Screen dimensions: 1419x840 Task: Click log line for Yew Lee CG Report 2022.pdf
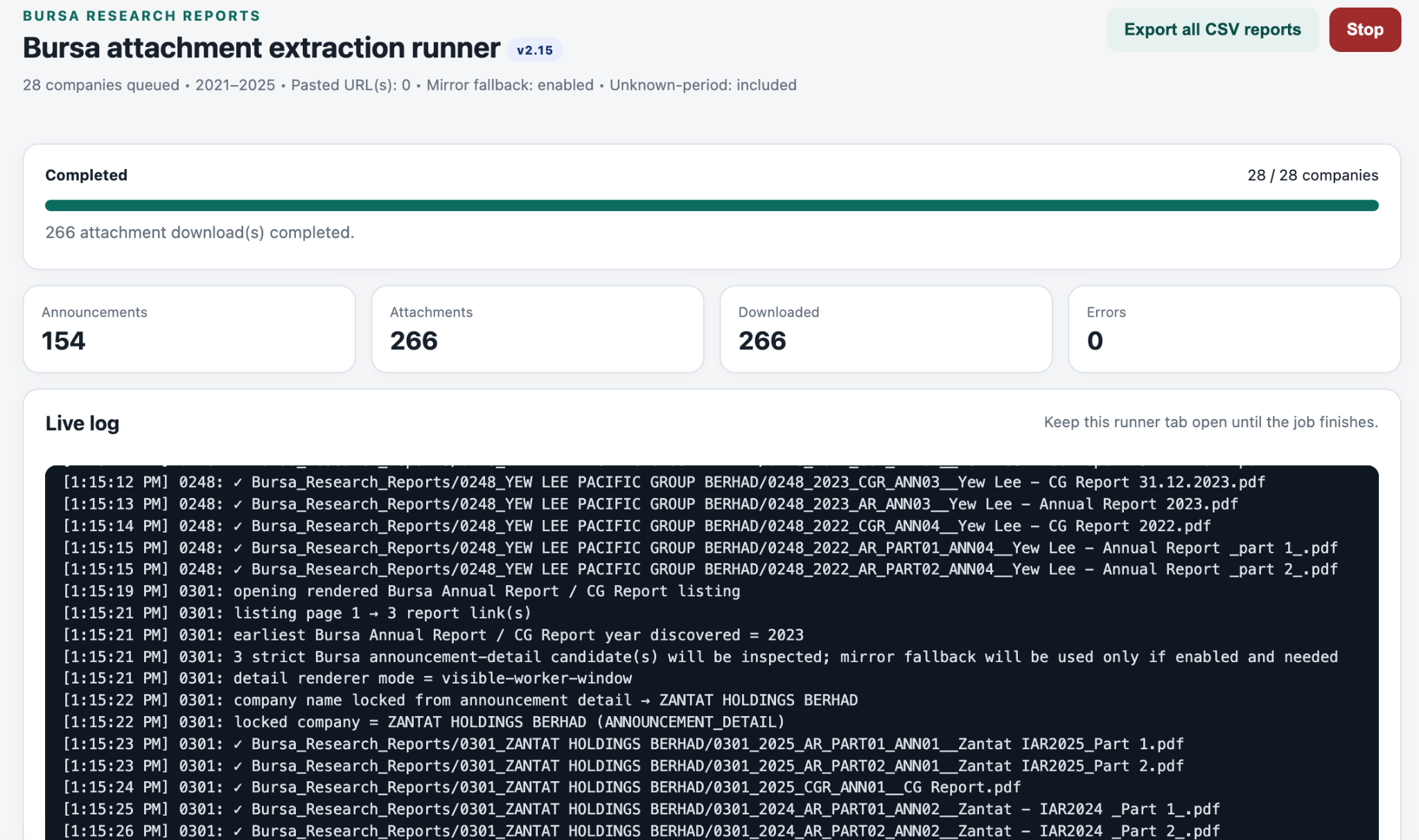tap(637, 526)
